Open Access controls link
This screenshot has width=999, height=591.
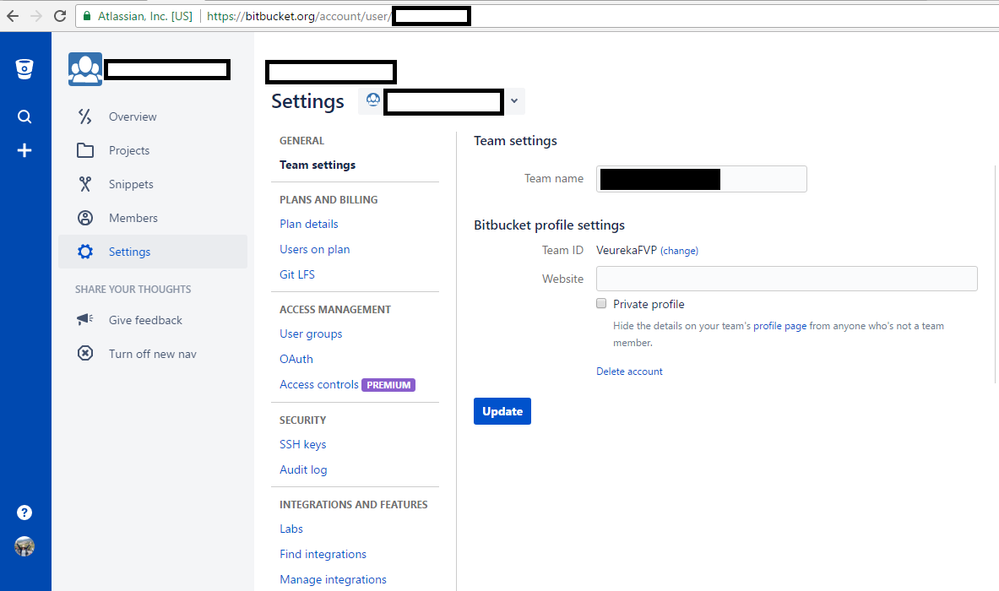pos(319,385)
